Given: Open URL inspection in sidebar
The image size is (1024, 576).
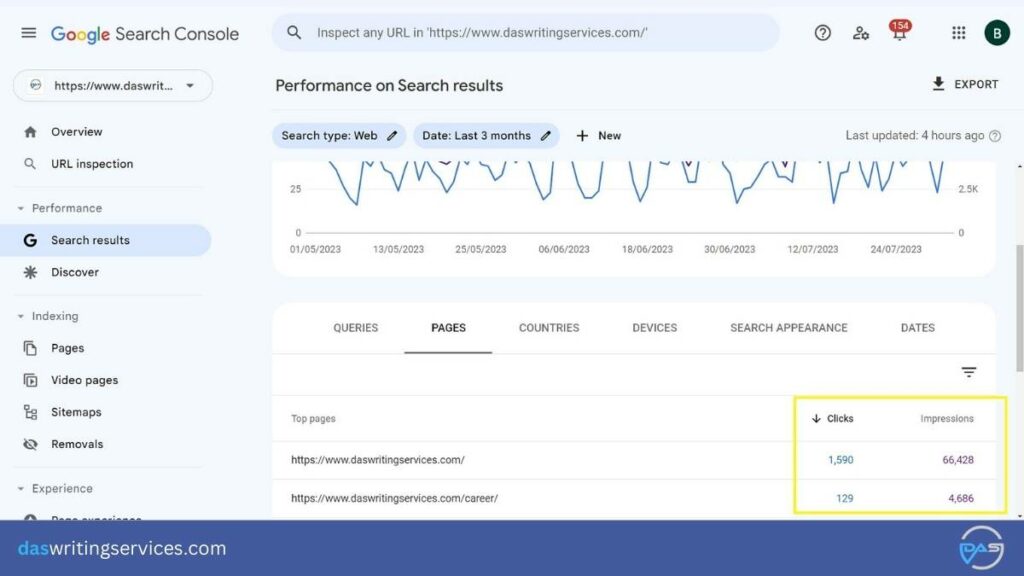Looking at the screenshot, I should click(92, 164).
